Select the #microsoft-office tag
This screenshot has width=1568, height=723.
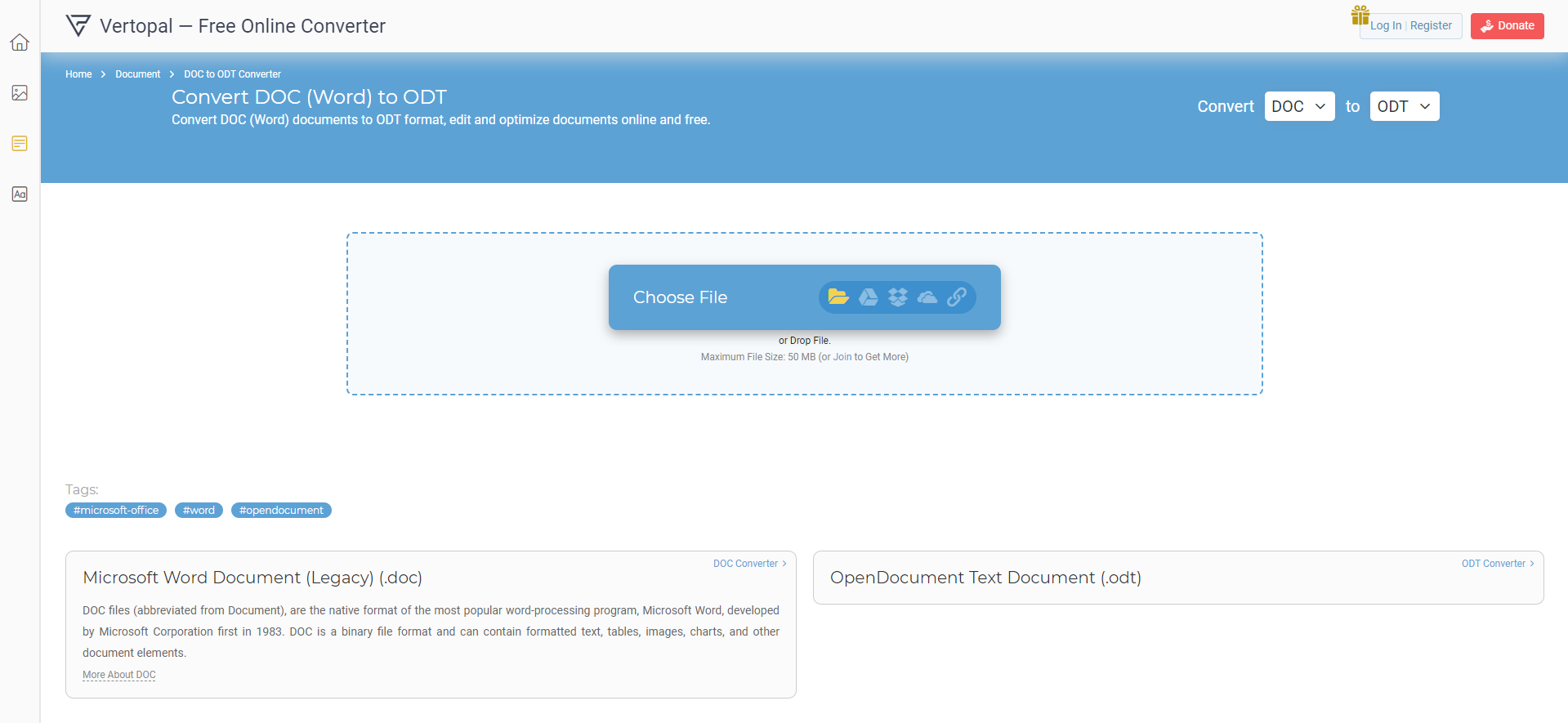pyautogui.click(x=116, y=511)
